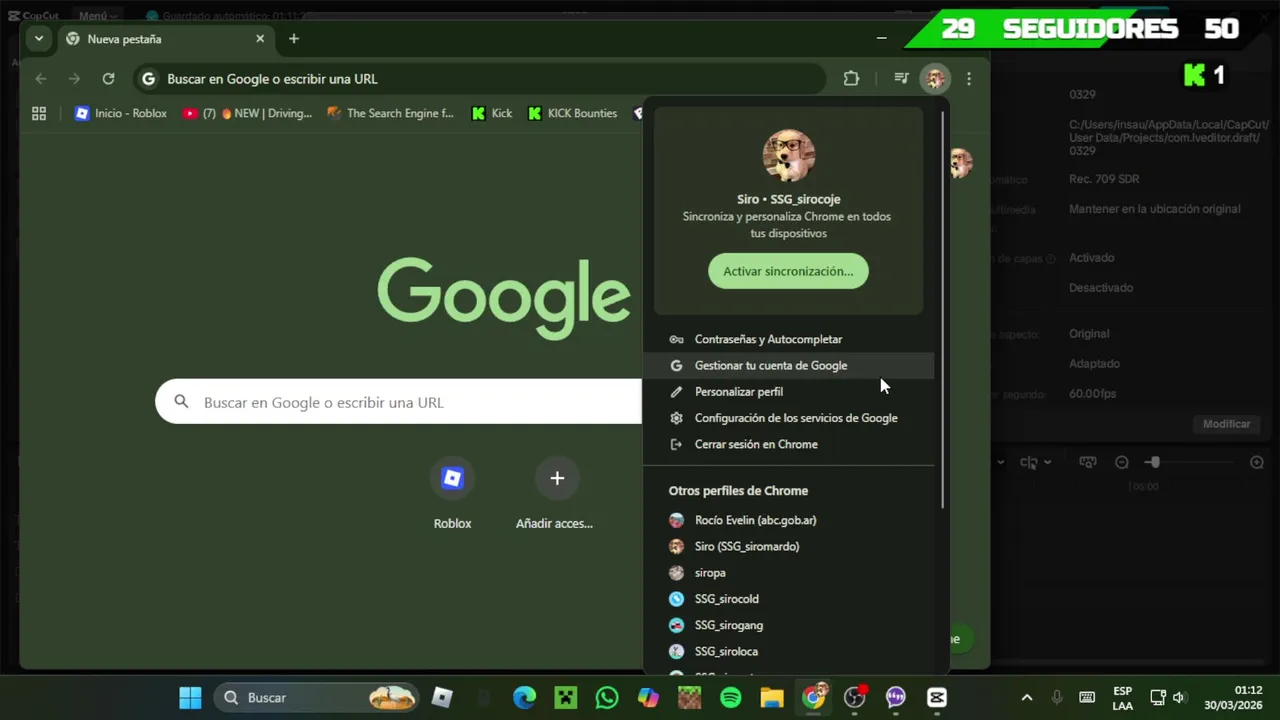The width and height of the screenshot is (1280, 720).
Task: Click the profile menu vertical scrollbar
Action: point(943,308)
